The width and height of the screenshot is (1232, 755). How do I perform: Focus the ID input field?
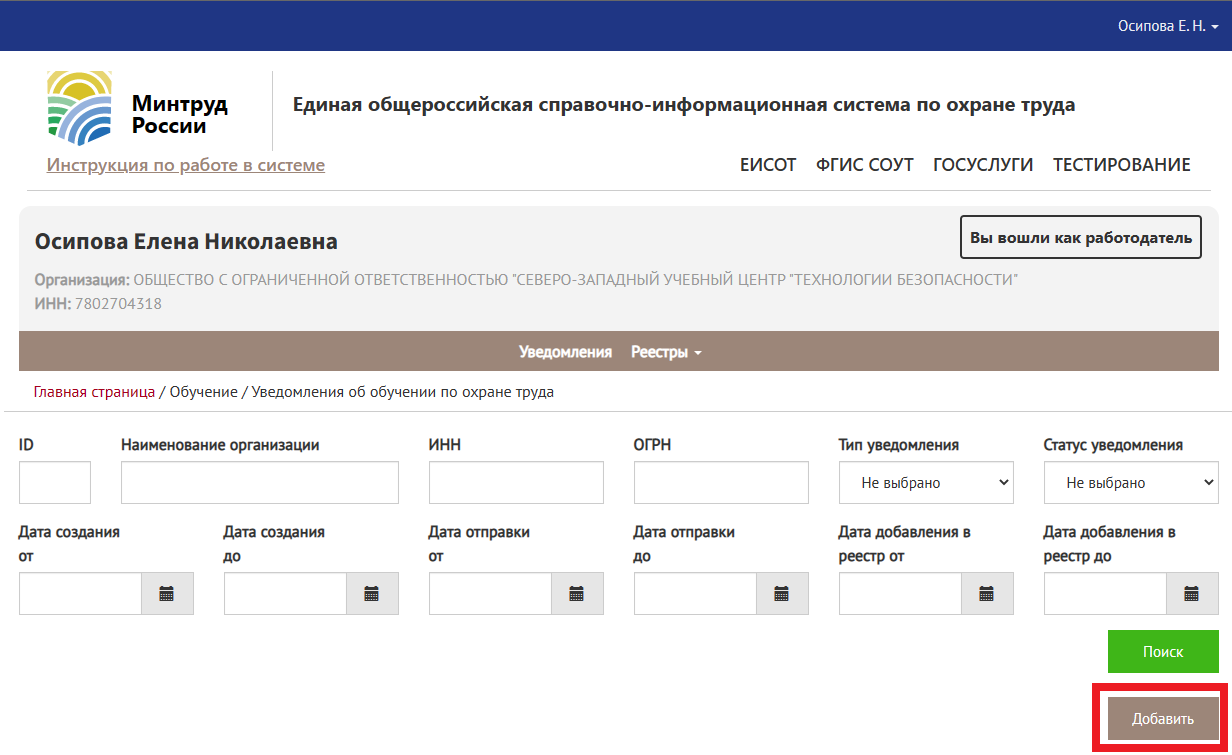tap(55, 483)
